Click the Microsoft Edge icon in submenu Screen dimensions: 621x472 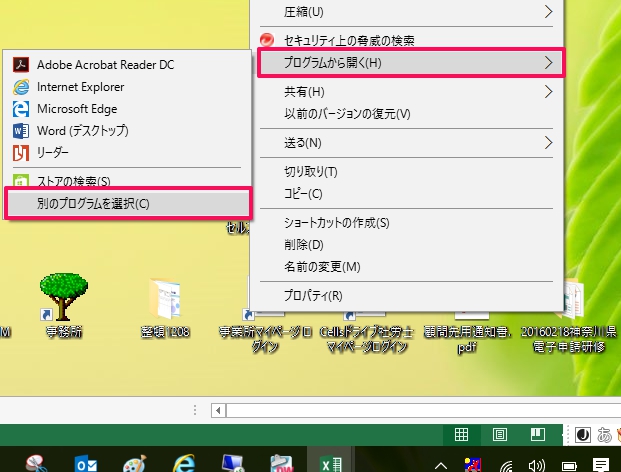[x=21, y=109]
